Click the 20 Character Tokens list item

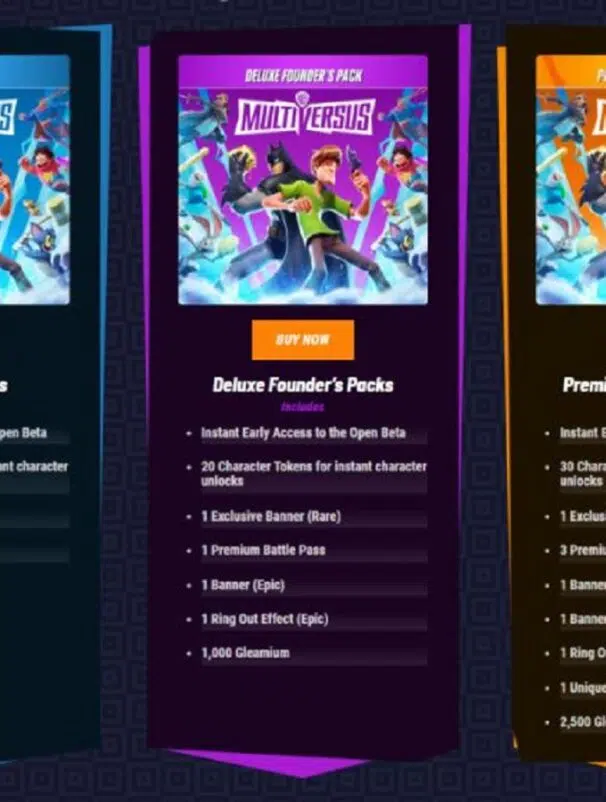click(x=313, y=474)
